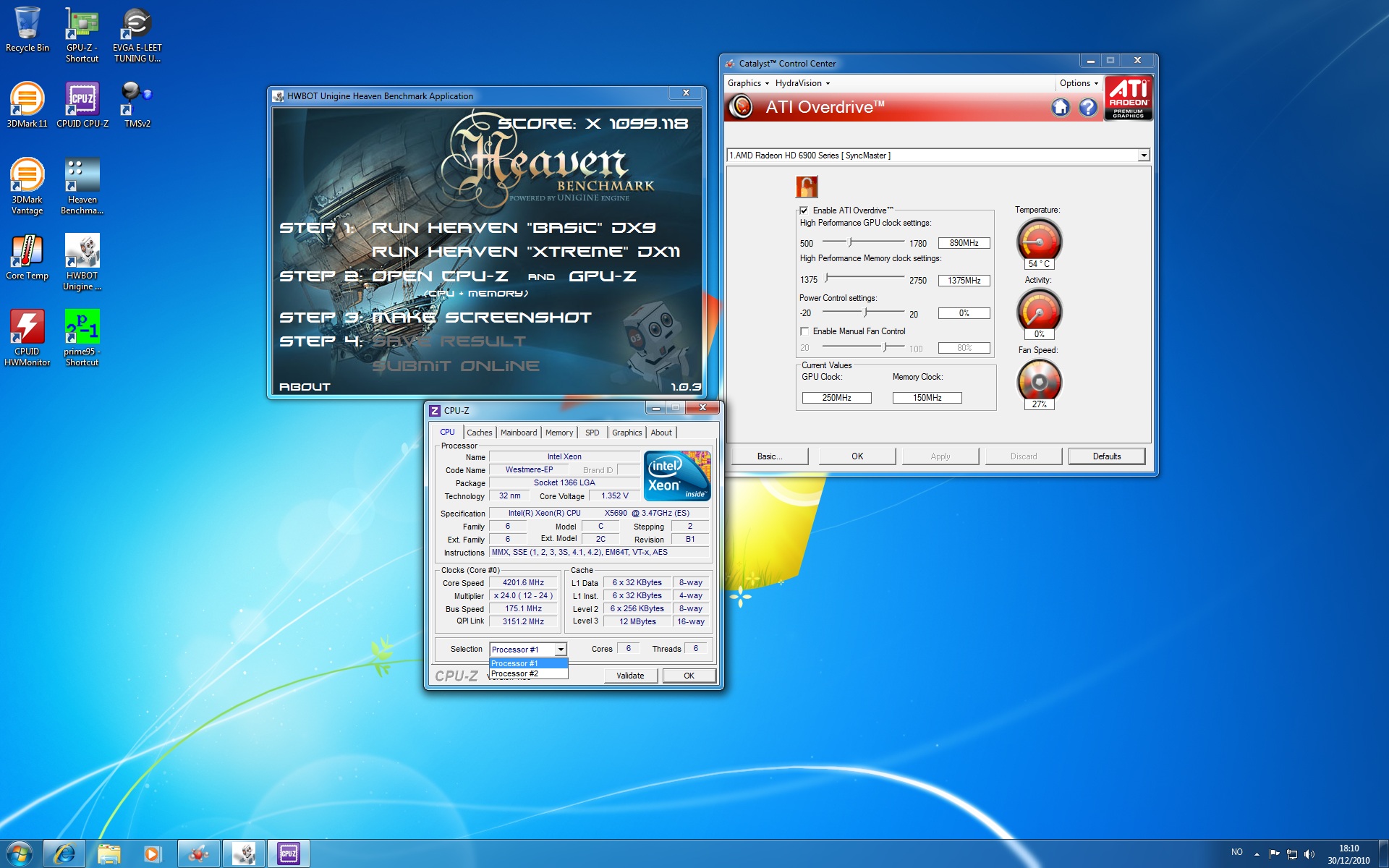
Task: Switch to Catalyst Control Center taskbar button
Action: [x=198, y=854]
